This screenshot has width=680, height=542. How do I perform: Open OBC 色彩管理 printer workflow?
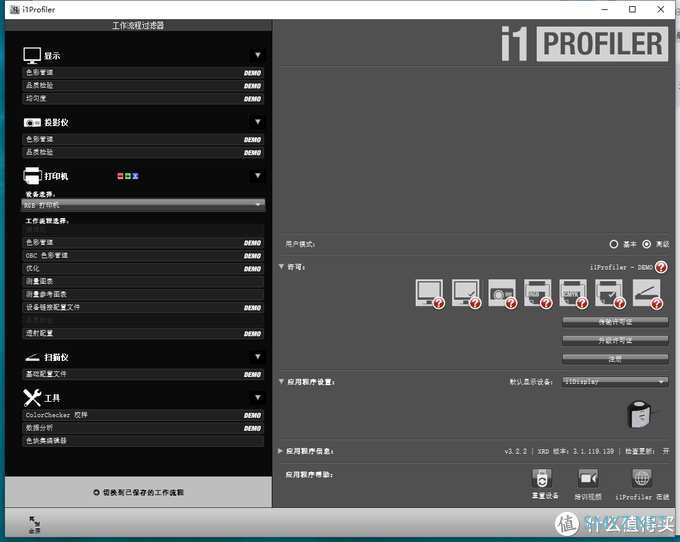(143, 256)
